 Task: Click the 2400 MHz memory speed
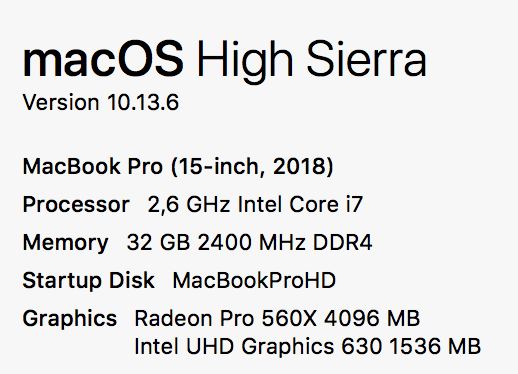(x=251, y=242)
